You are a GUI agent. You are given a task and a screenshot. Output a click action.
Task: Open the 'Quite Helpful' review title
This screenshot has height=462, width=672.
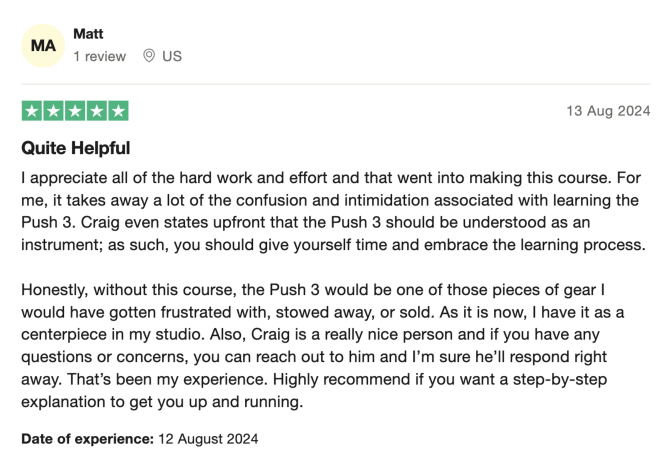[x=76, y=148]
